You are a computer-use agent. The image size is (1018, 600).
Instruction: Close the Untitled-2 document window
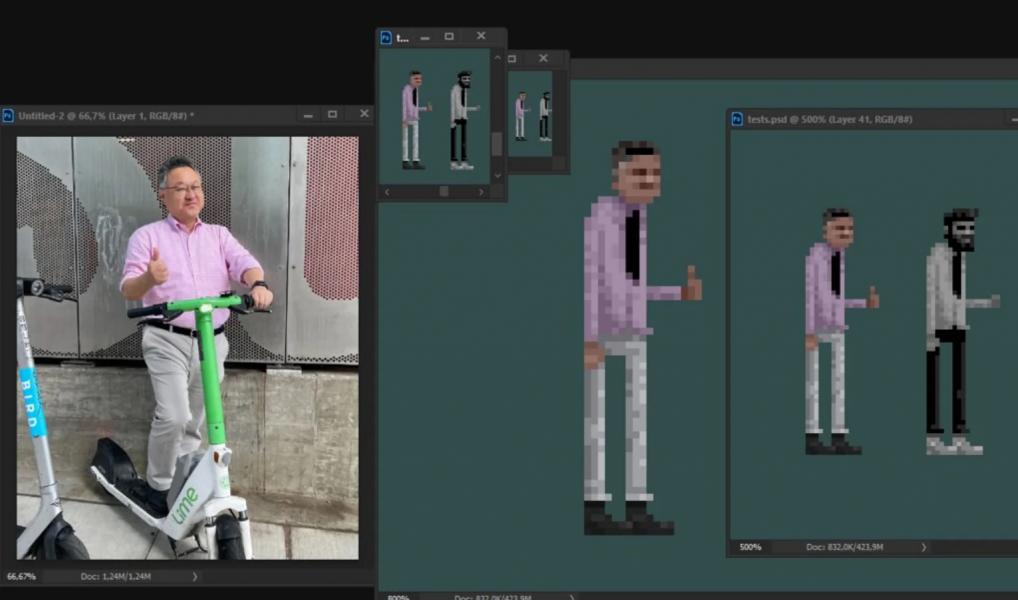(364, 114)
